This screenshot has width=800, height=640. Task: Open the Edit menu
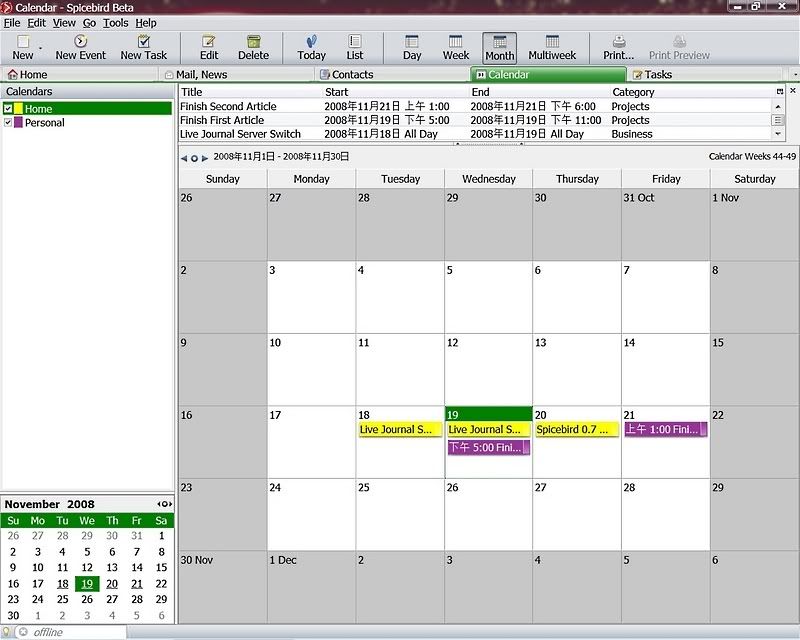(x=36, y=23)
